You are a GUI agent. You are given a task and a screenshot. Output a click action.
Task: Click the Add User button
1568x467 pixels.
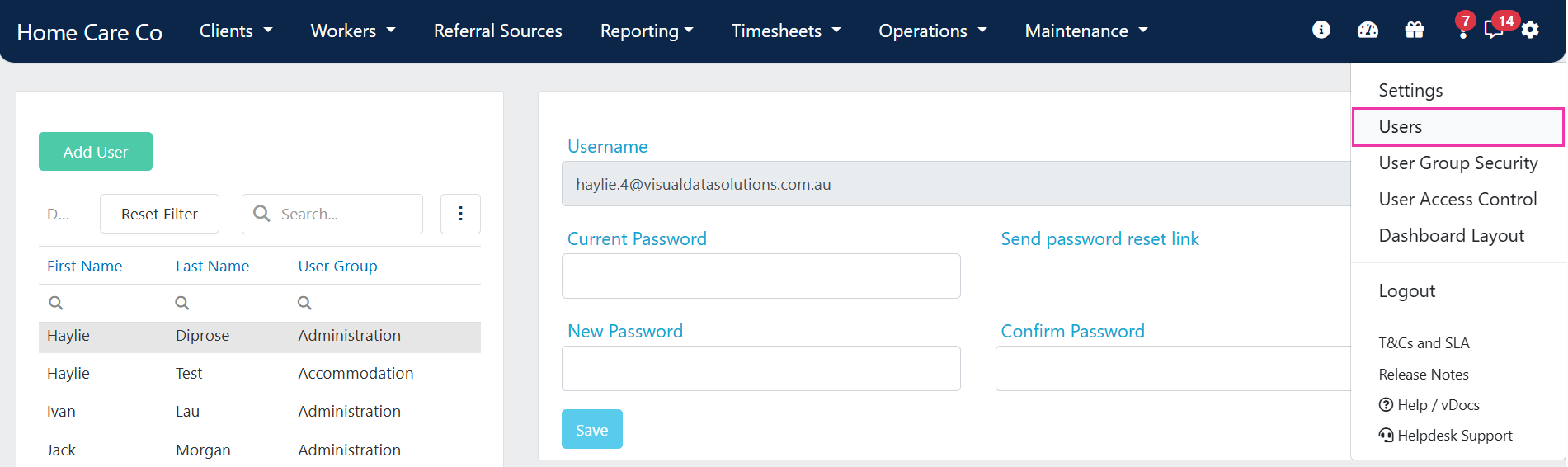coord(96,152)
